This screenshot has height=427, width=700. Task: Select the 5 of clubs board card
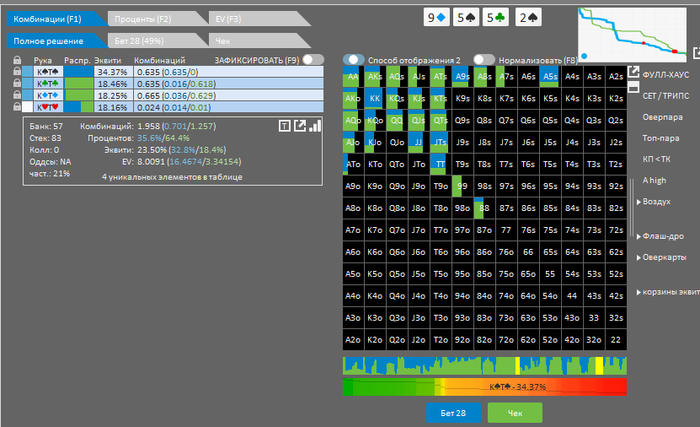tap(496, 18)
